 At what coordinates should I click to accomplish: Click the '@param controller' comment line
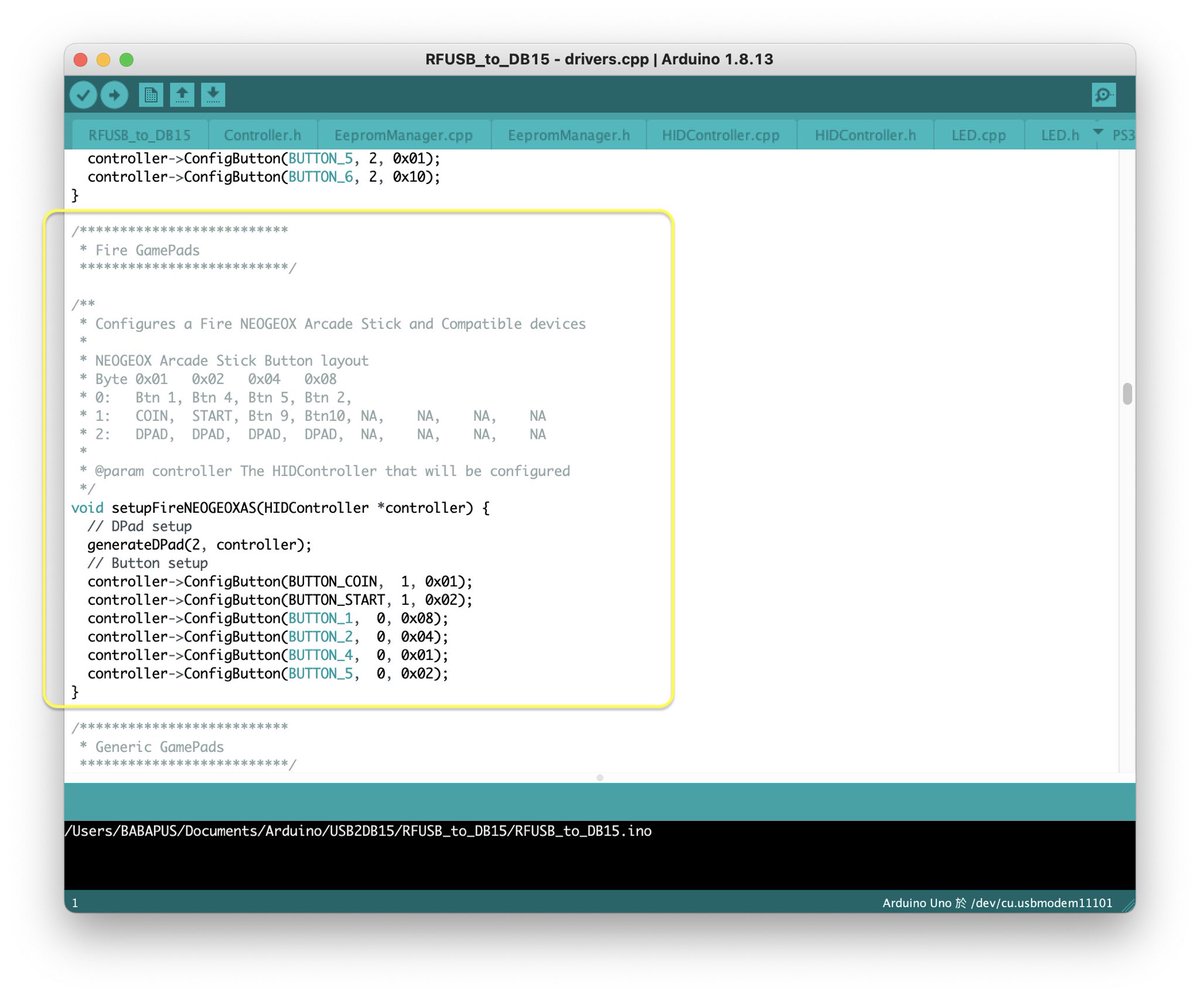tap(324, 471)
